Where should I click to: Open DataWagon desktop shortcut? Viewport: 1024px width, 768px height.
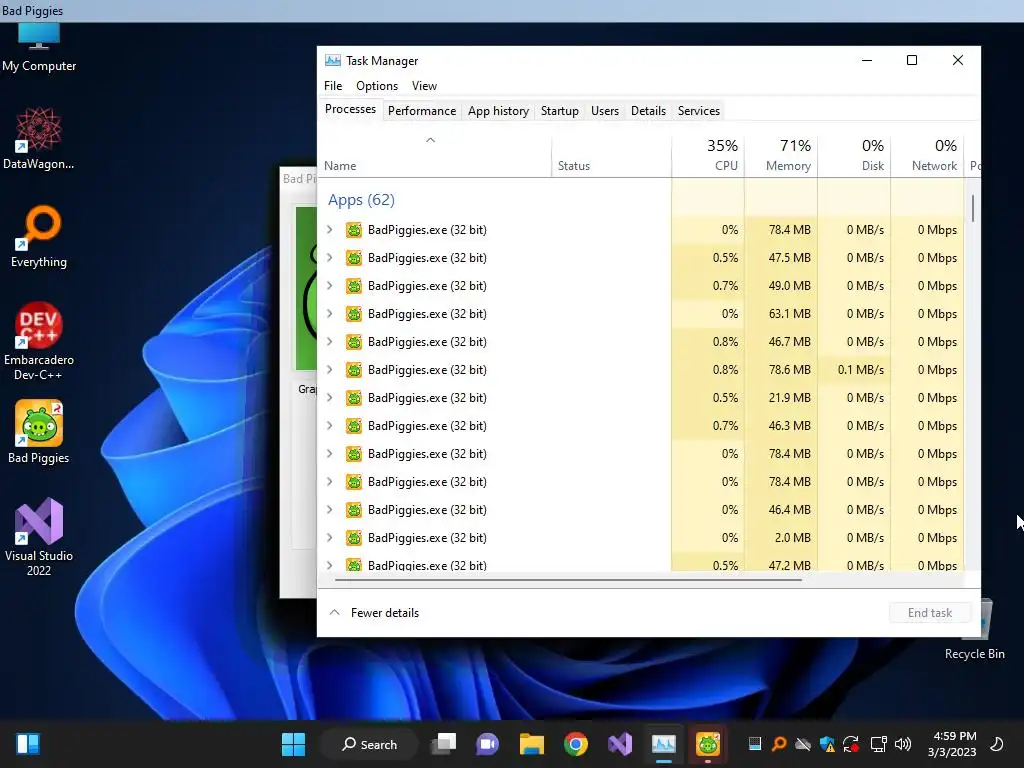tap(39, 138)
